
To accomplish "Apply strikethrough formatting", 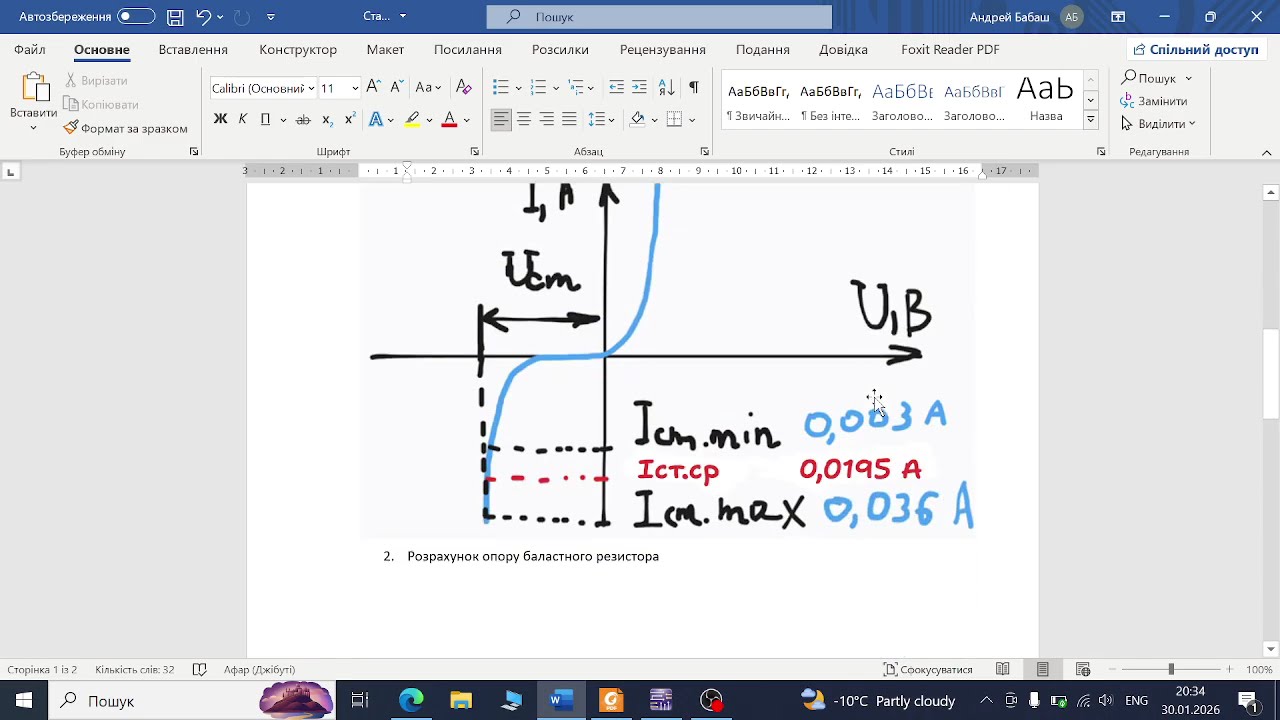I will click(x=303, y=119).
